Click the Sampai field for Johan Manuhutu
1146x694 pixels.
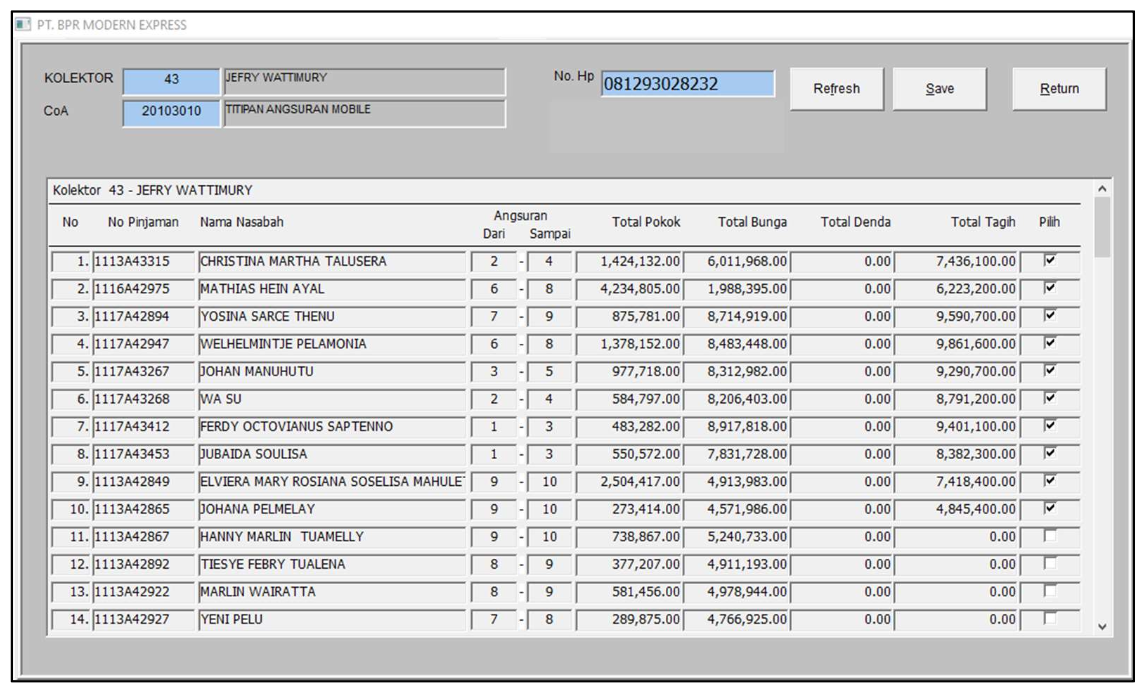[549, 372]
